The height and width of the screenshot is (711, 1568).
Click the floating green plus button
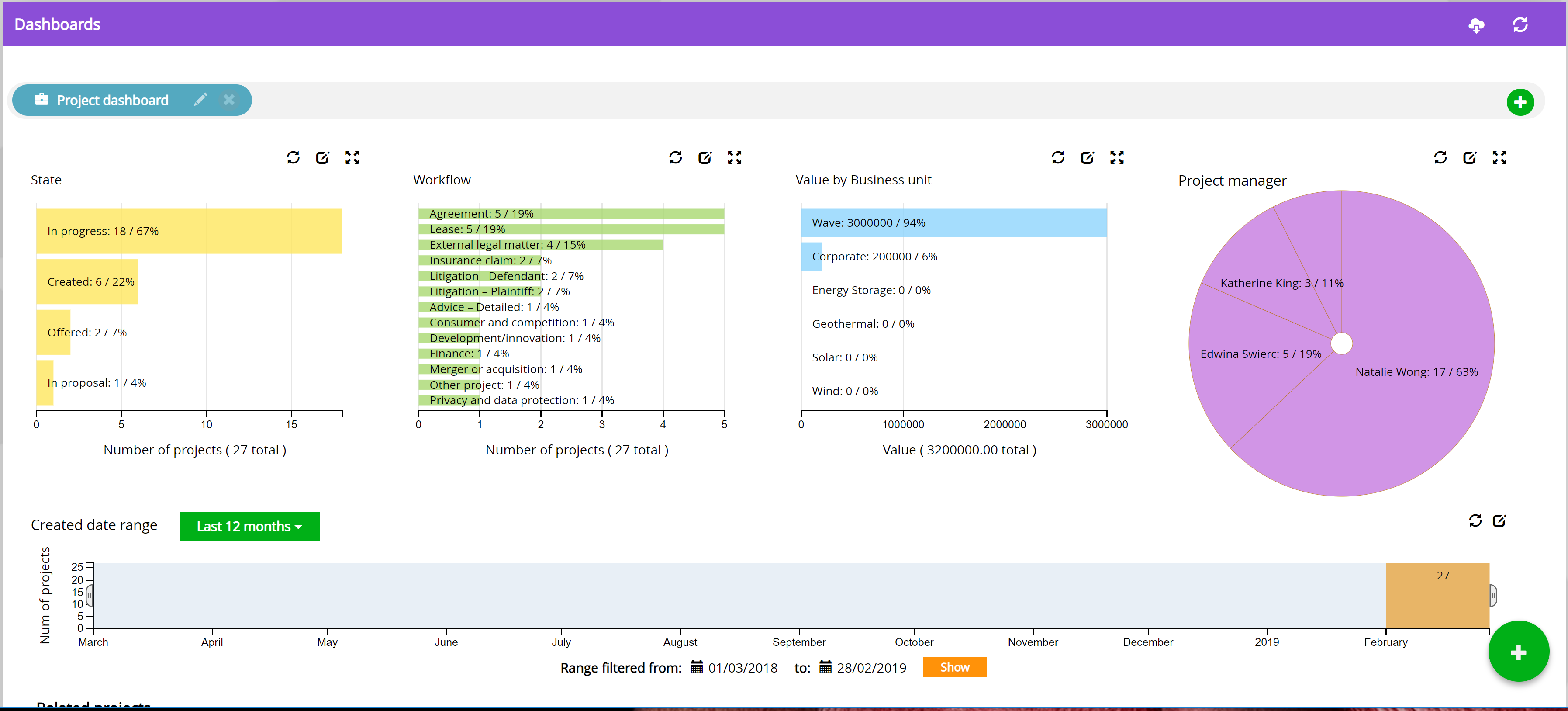coord(1518,652)
